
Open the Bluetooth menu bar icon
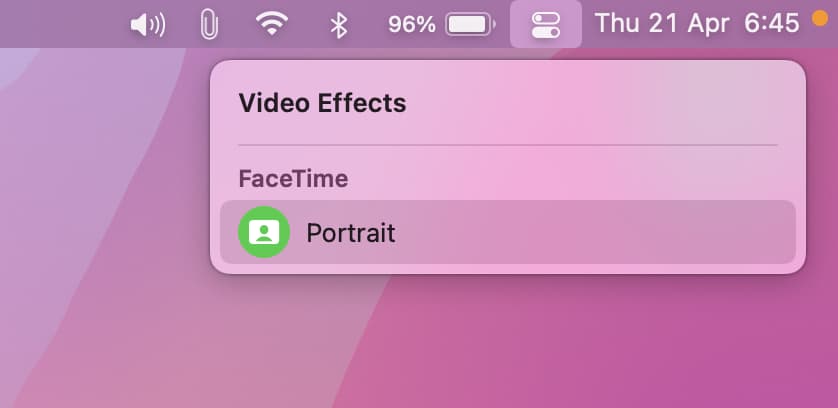tap(338, 25)
